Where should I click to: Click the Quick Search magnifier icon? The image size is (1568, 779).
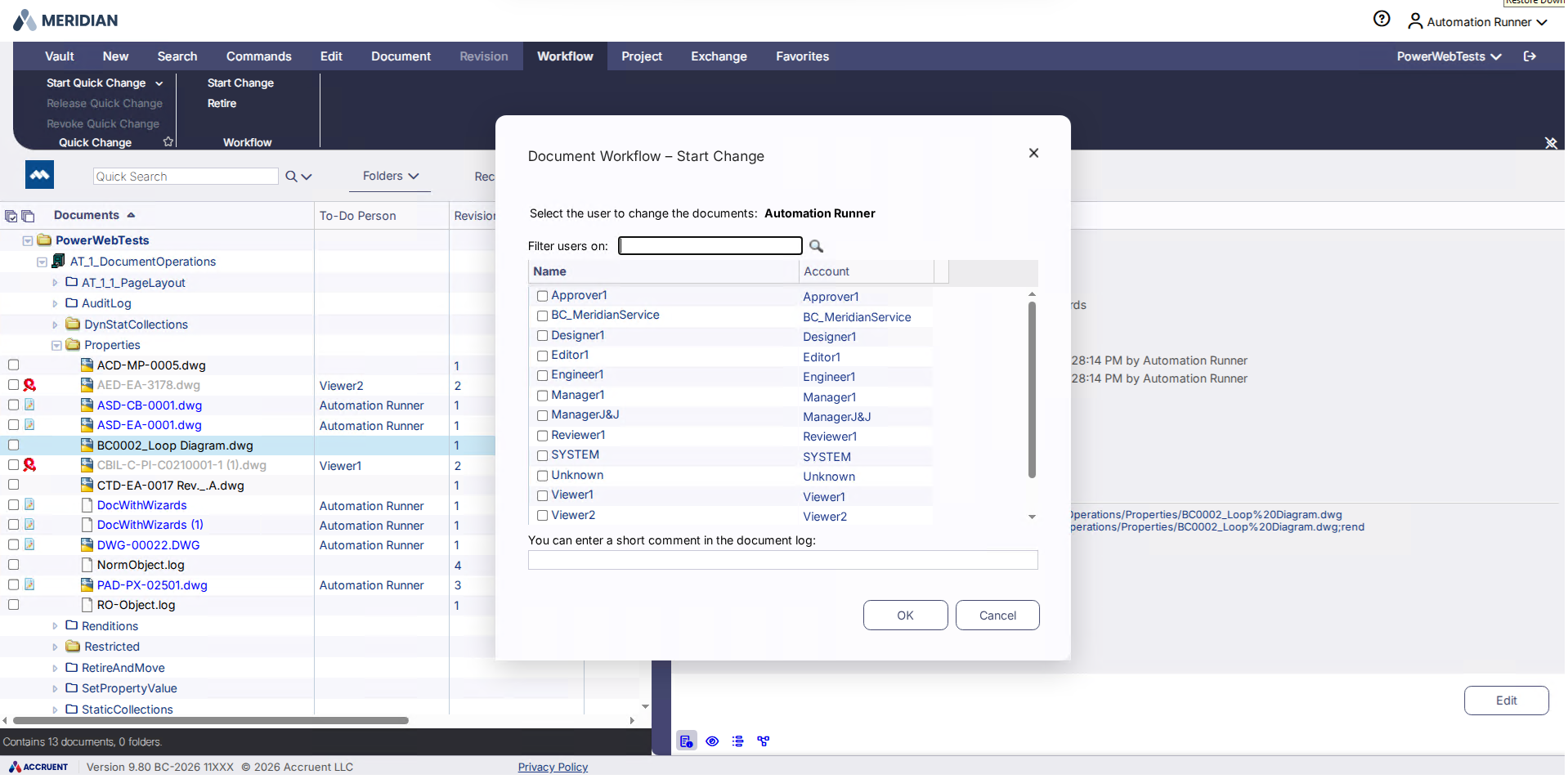click(291, 177)
